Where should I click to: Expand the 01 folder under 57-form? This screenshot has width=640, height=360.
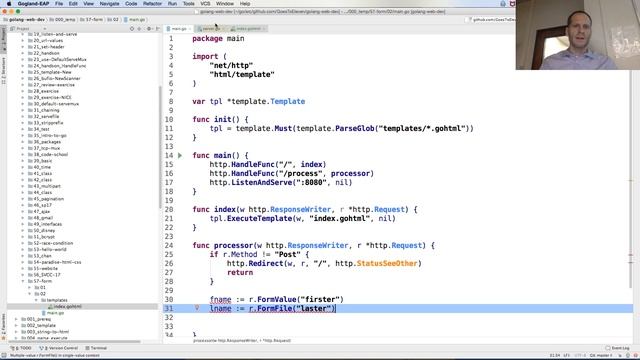29,287
